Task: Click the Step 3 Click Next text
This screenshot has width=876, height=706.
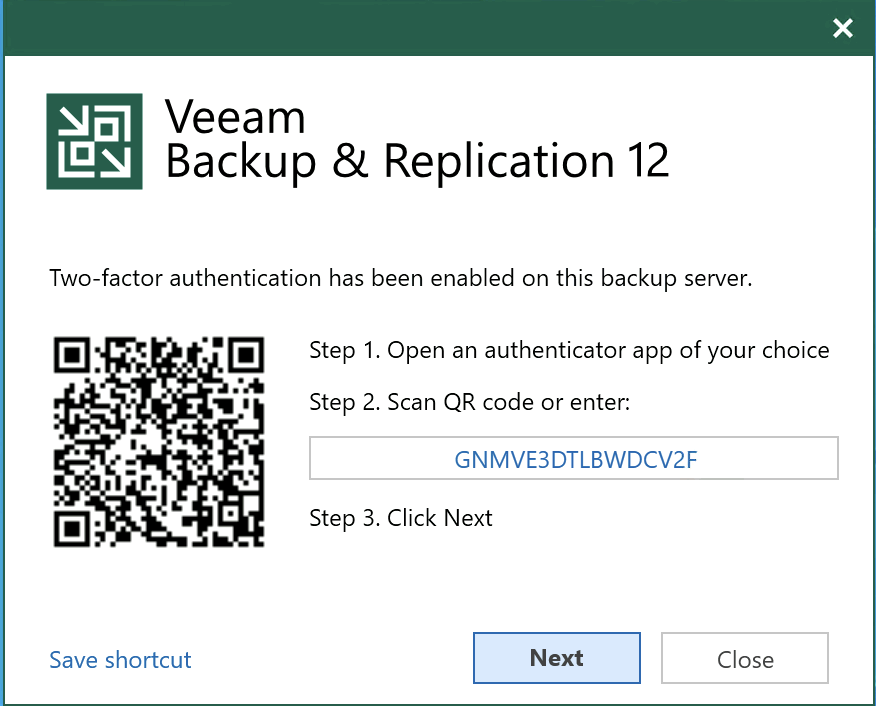Action: pos(400,518)
